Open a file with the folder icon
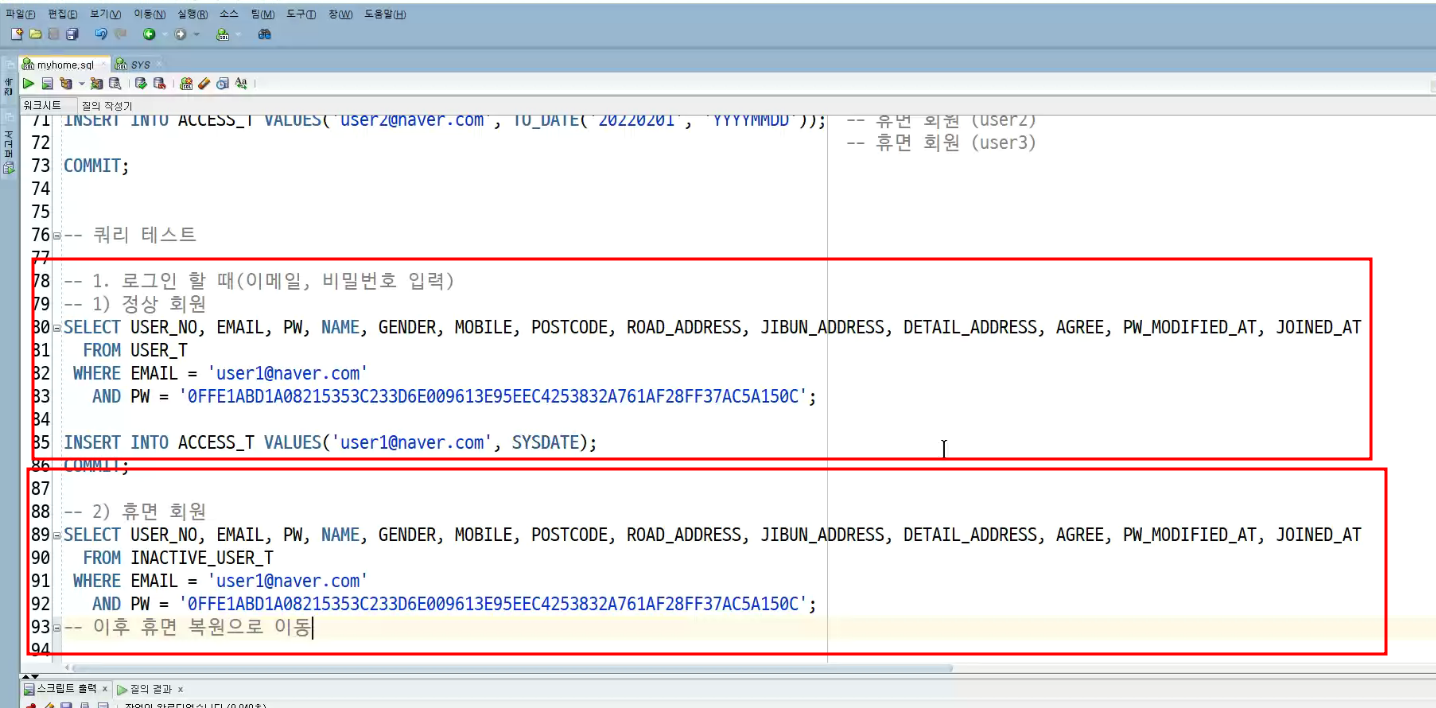1436x708 pixels. pyautogui.click(x=35, y=34)
